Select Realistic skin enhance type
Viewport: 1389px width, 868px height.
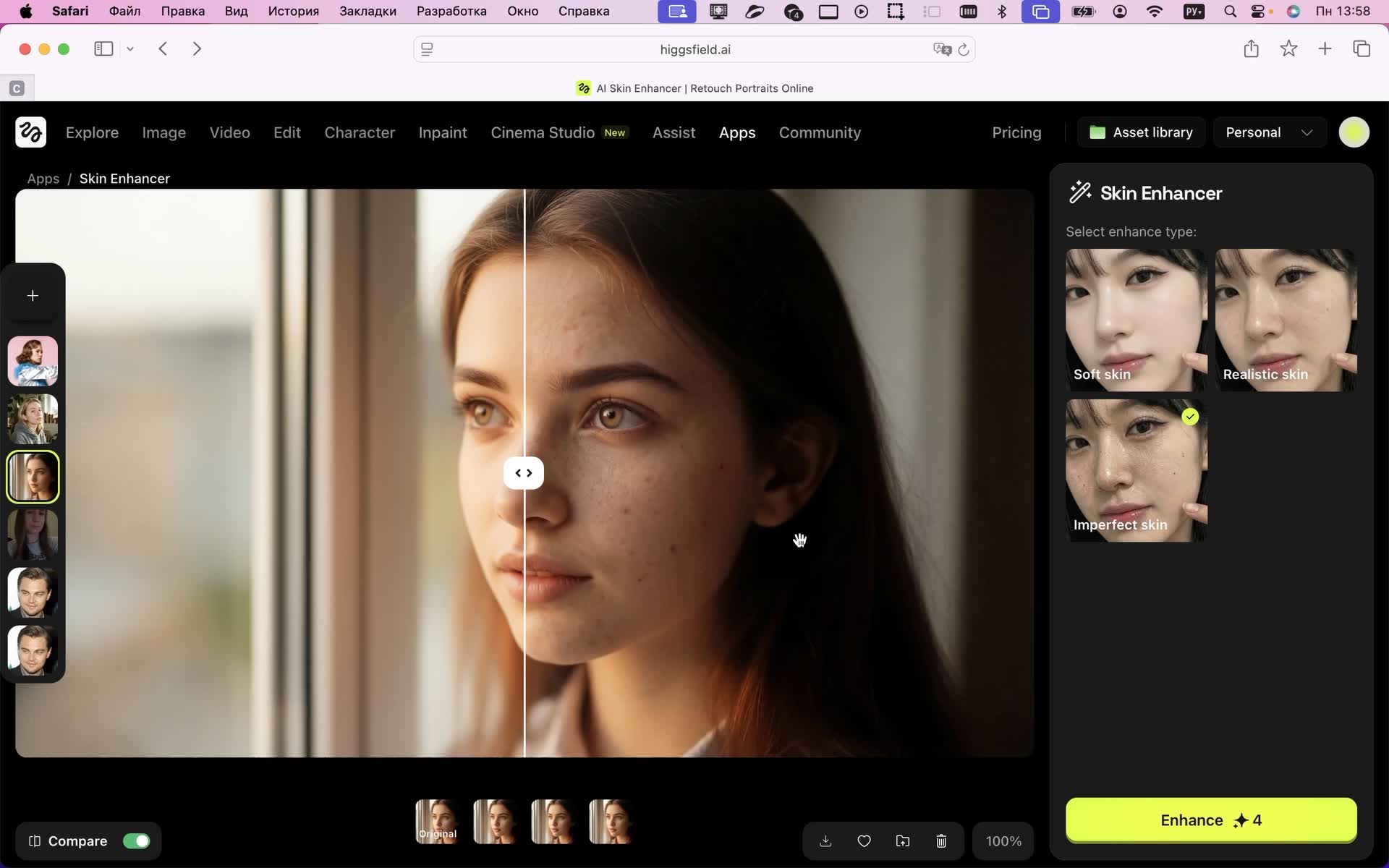click(x=1286, y=320)
